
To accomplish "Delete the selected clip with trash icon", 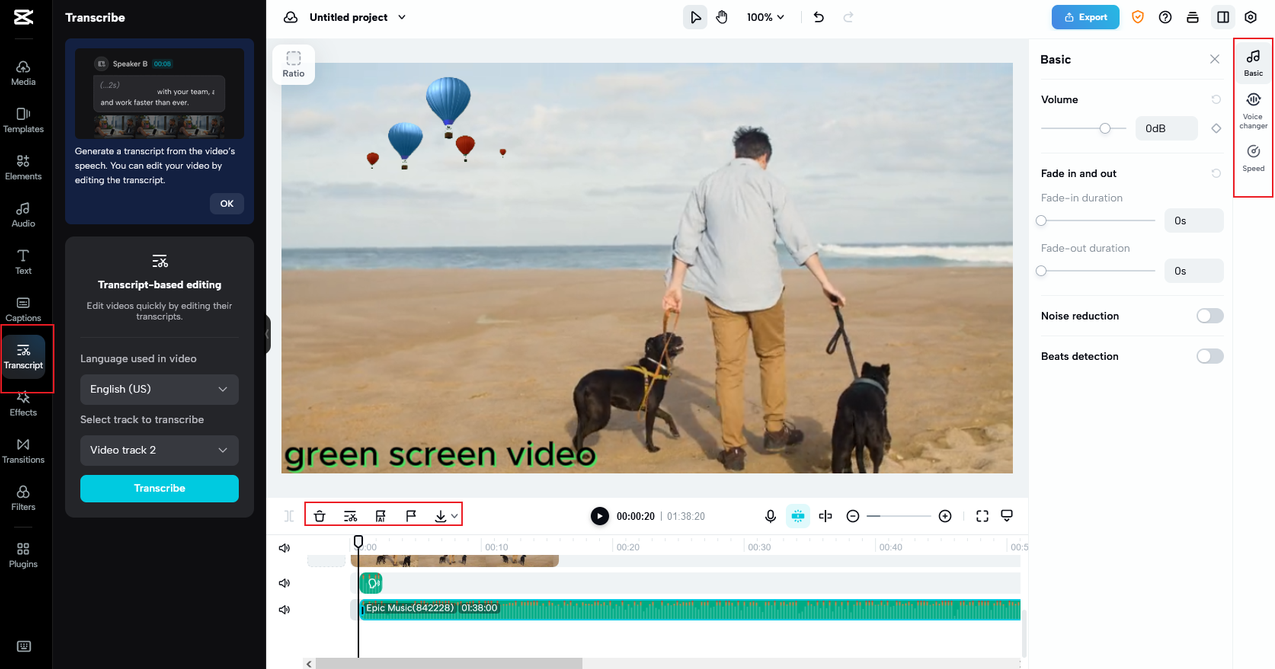I will coord(320,516).
